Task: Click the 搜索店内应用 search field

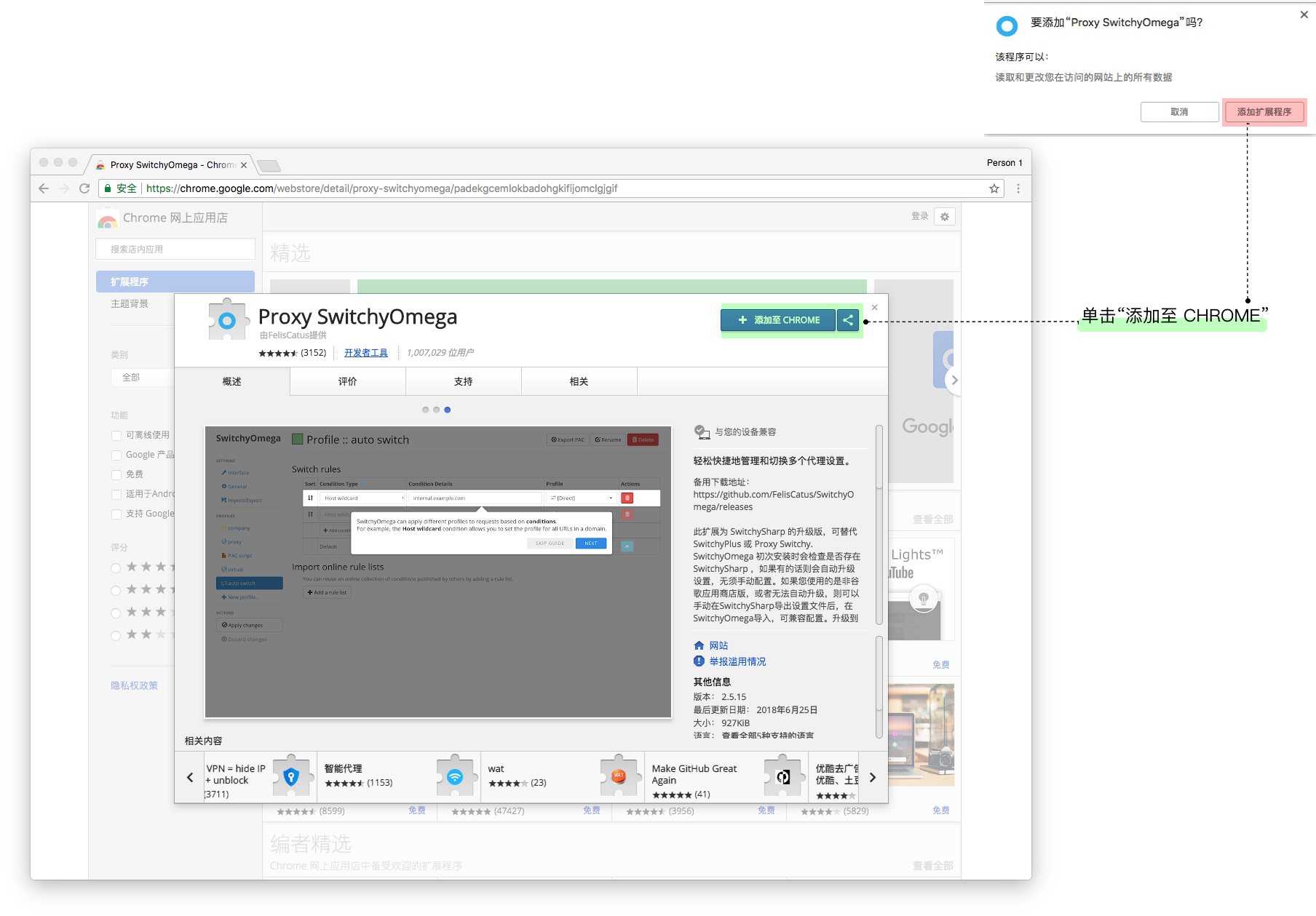Action: pyautogui.click(x=175, y=249)
